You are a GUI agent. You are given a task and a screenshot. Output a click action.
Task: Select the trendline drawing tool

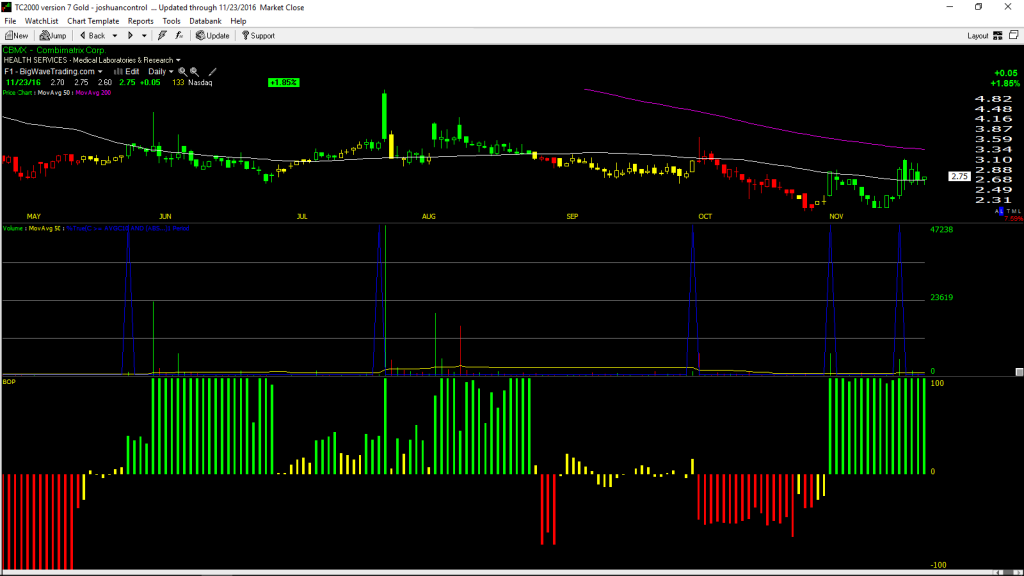click(x=212, y=72)
